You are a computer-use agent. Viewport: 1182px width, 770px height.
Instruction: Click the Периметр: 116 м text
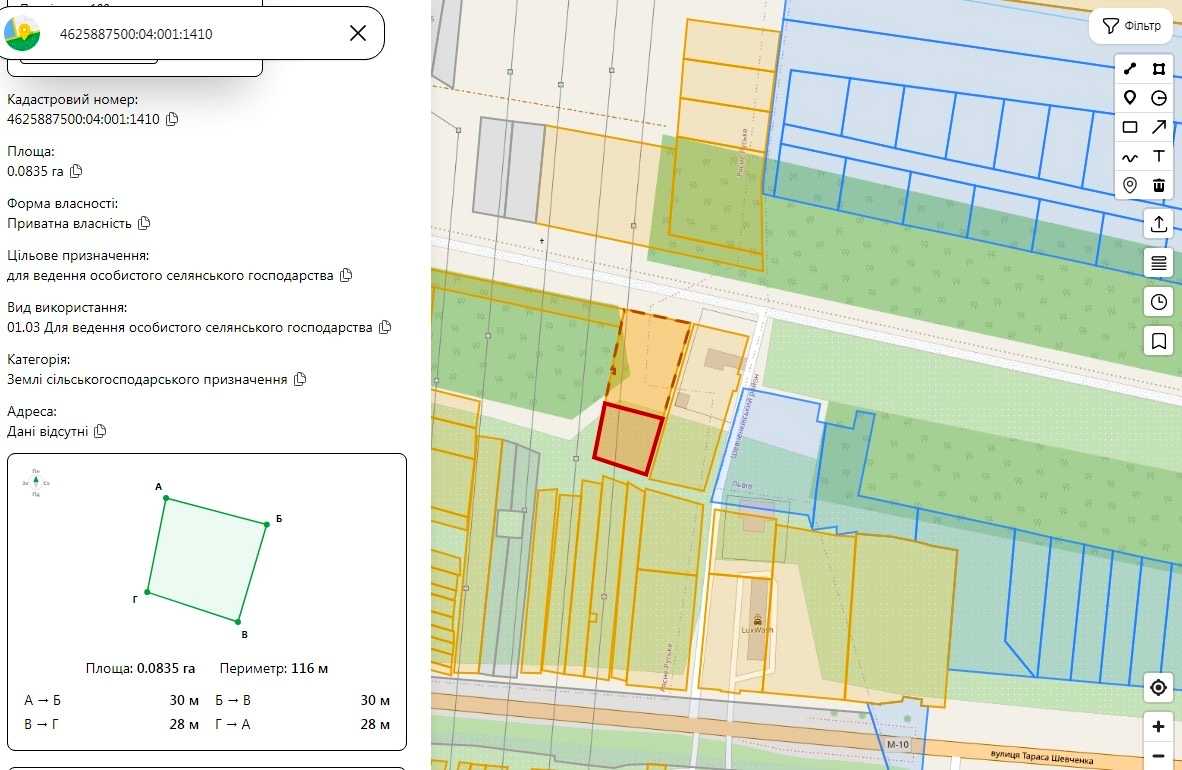274,668
